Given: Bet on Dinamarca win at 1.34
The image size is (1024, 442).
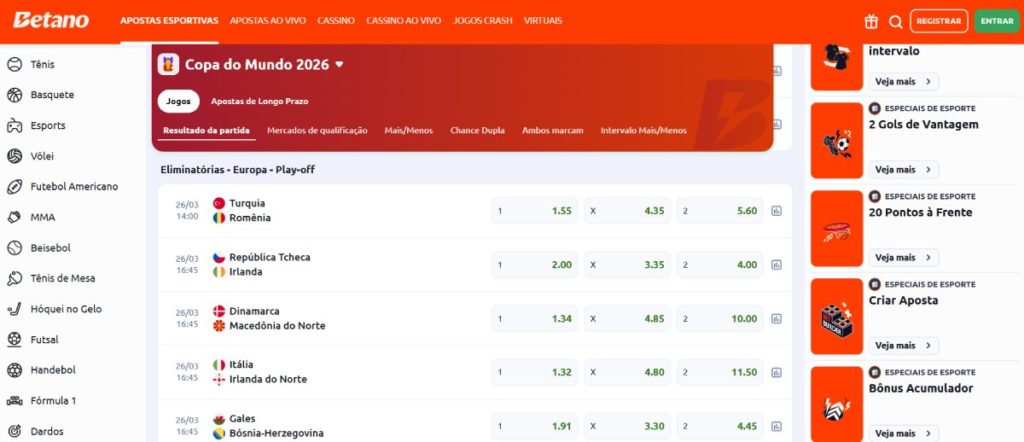Looking at the screenshot, I should point(535,319).
